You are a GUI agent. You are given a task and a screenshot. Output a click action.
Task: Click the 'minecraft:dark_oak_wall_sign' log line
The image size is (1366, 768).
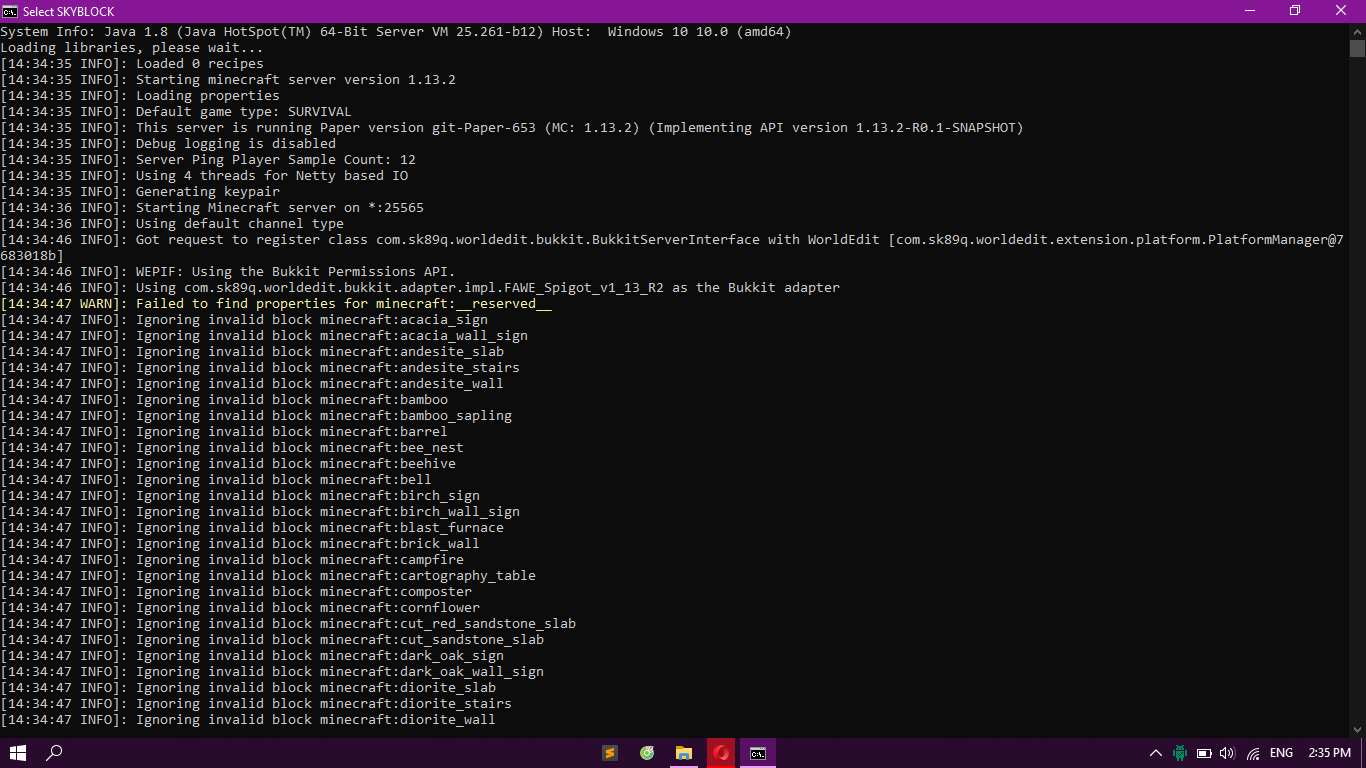point(272,672)
